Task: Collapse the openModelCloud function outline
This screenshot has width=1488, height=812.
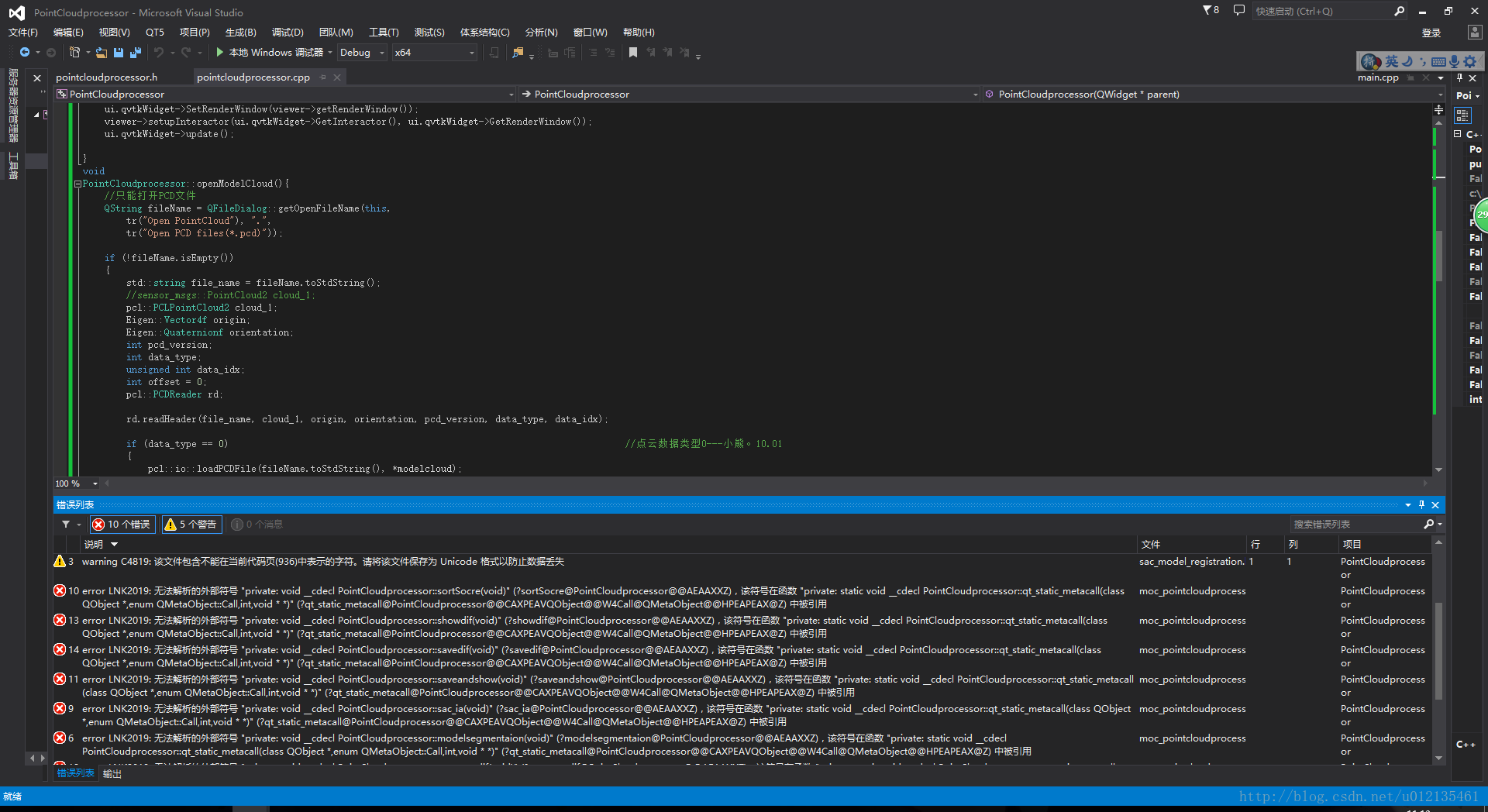Action: point(77,184)
